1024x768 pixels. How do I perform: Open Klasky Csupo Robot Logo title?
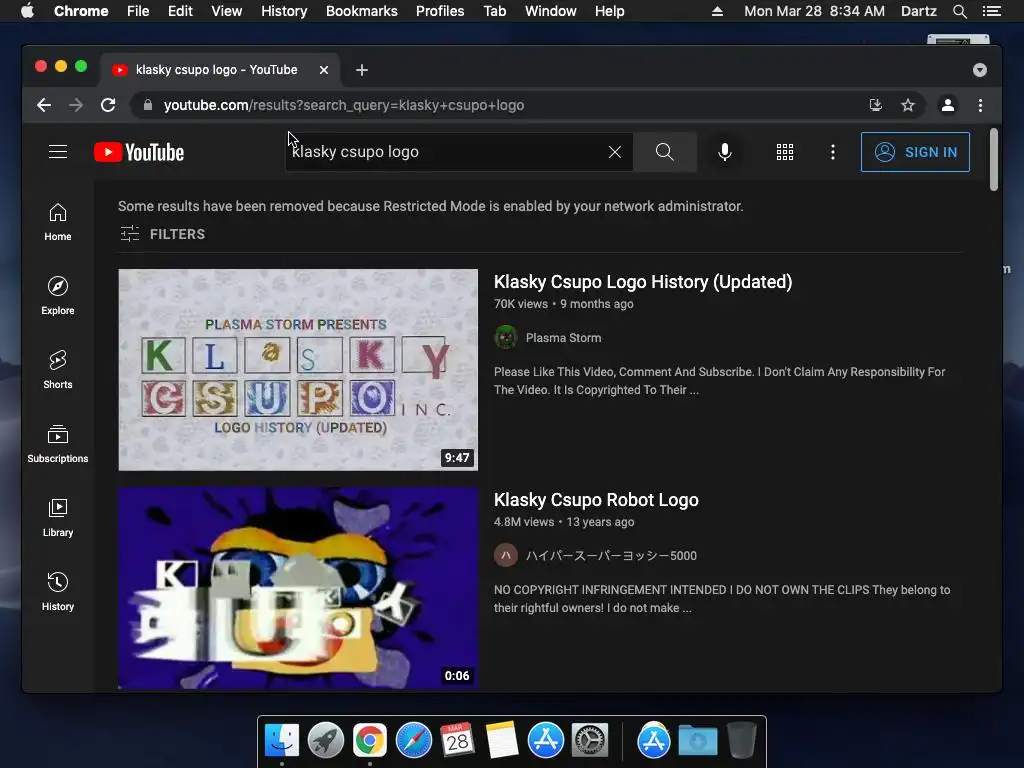[596, 500]
